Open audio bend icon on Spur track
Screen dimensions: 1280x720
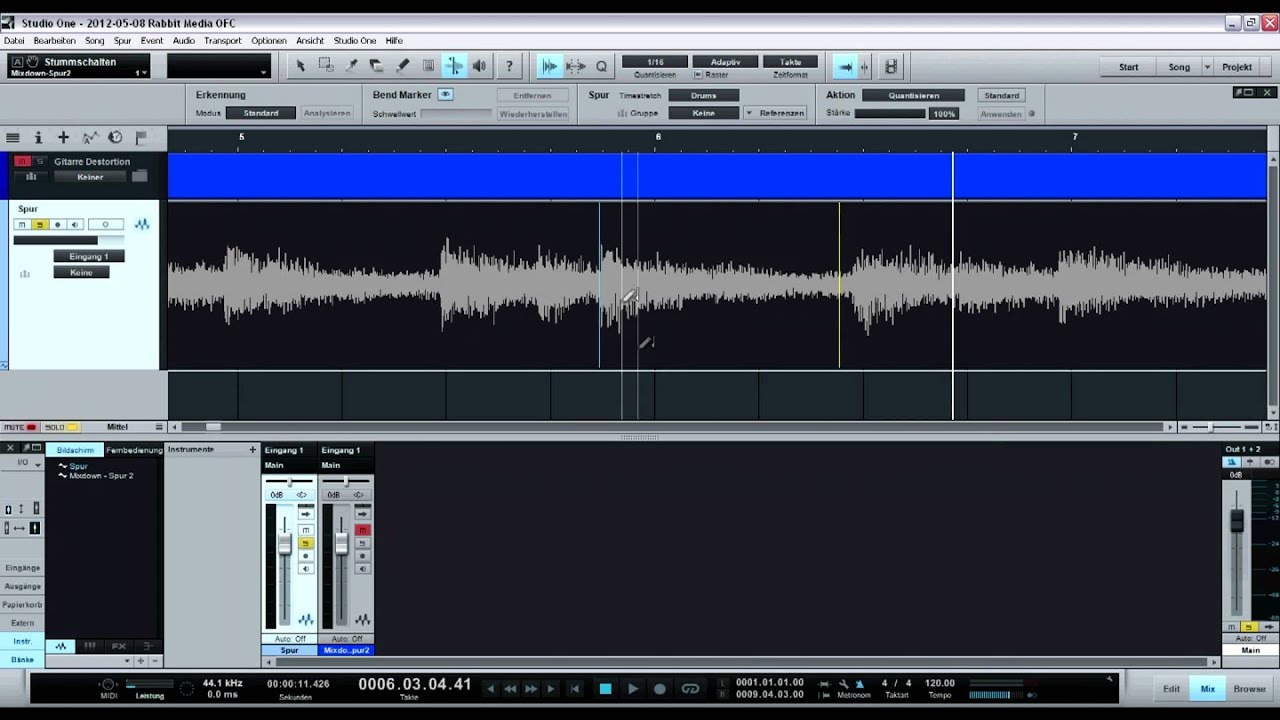pyautogui.click(x=142, y=224)
